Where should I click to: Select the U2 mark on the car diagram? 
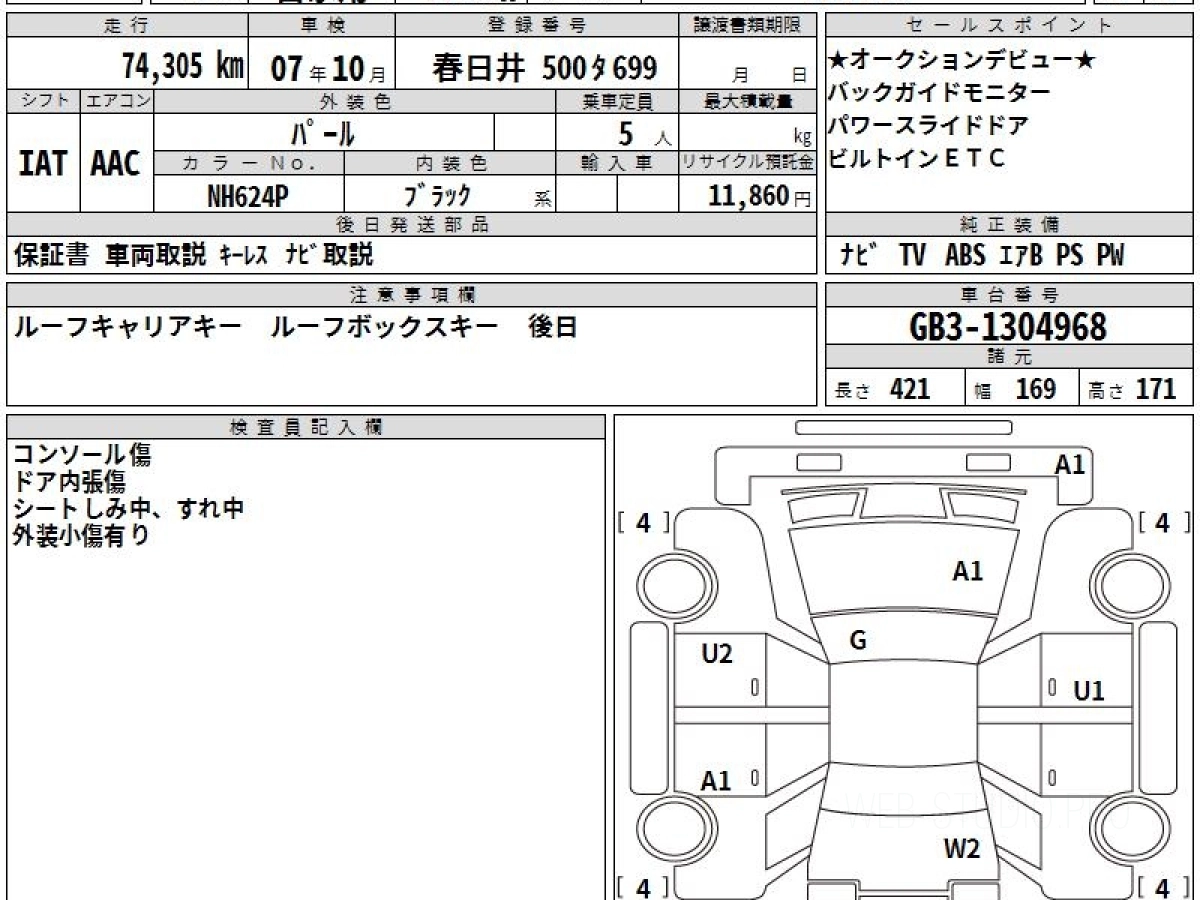[717, 654]
